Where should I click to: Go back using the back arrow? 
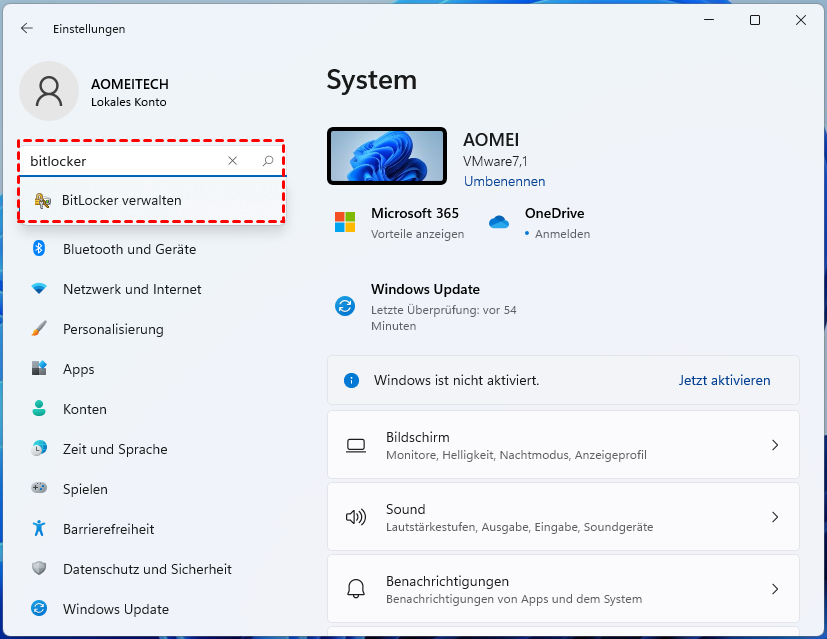point(26,28)
